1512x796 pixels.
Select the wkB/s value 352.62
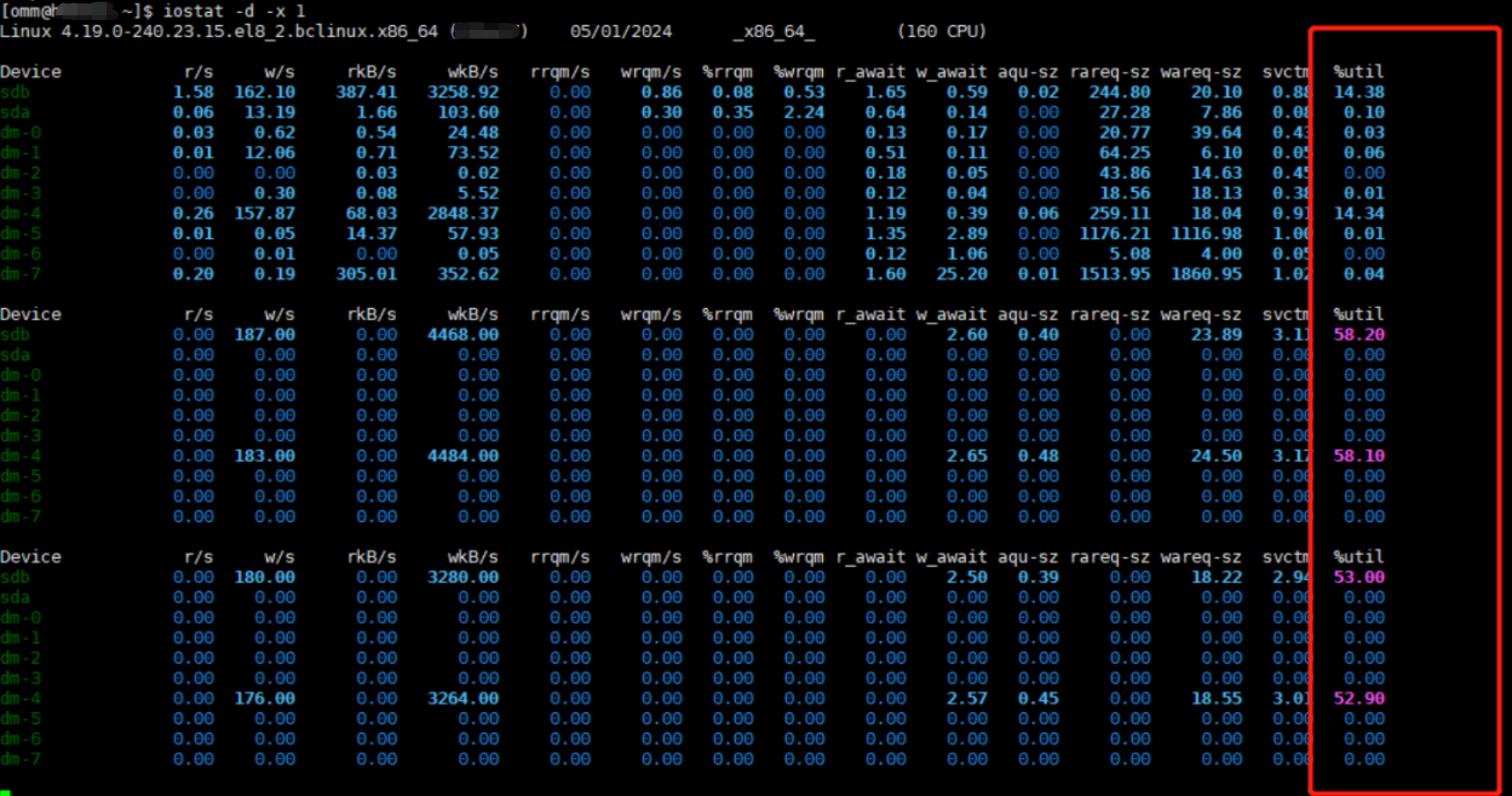[x=468, y=273]
